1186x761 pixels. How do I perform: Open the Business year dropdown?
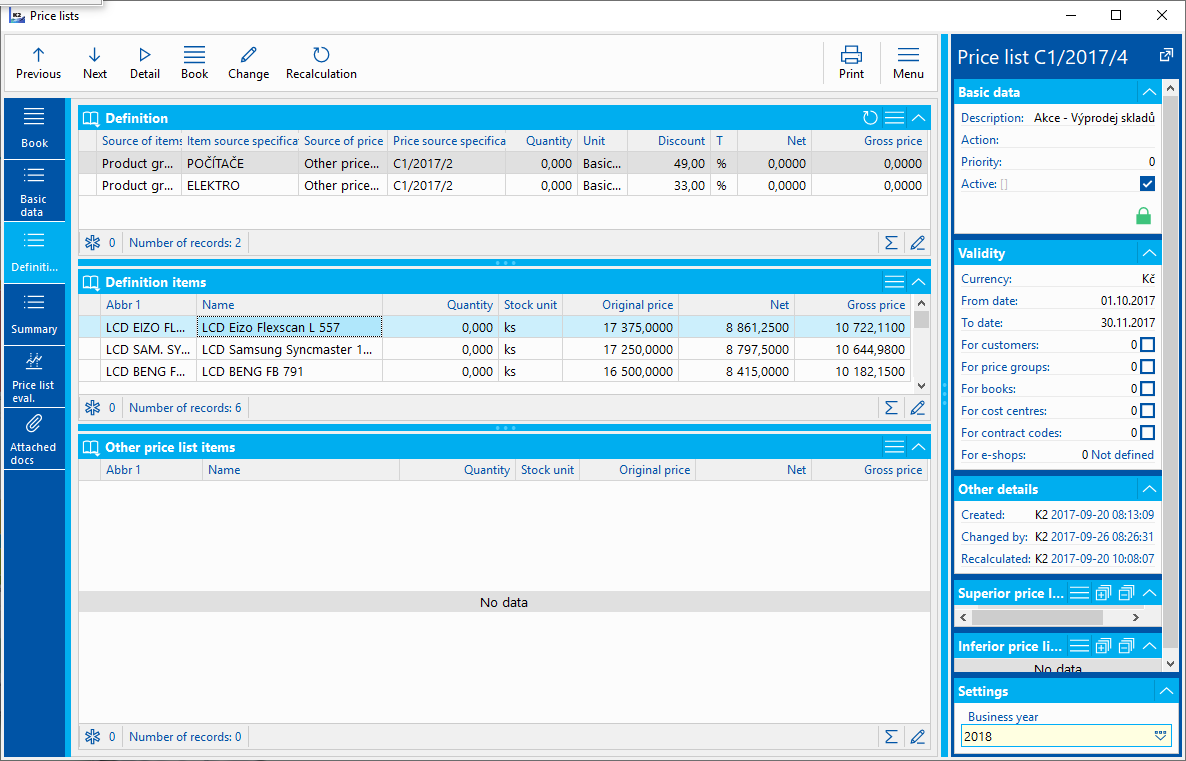coord(1160,736)
